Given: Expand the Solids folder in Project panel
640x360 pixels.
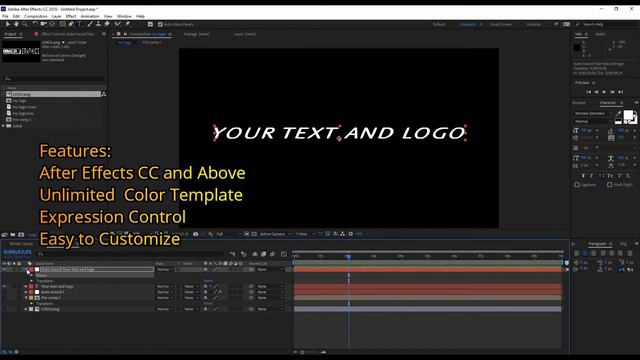Looking at the screenshot, I should [4, 126].
